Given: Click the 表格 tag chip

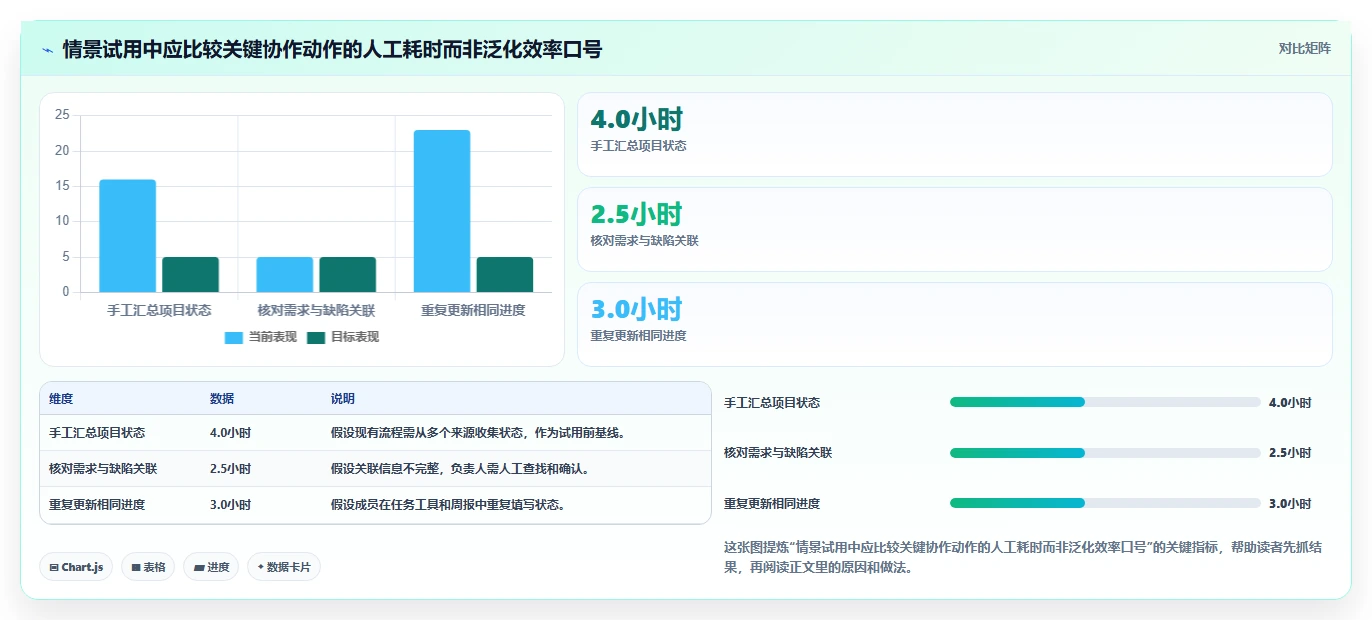Looking at the screenshot, I should [148, 567].
